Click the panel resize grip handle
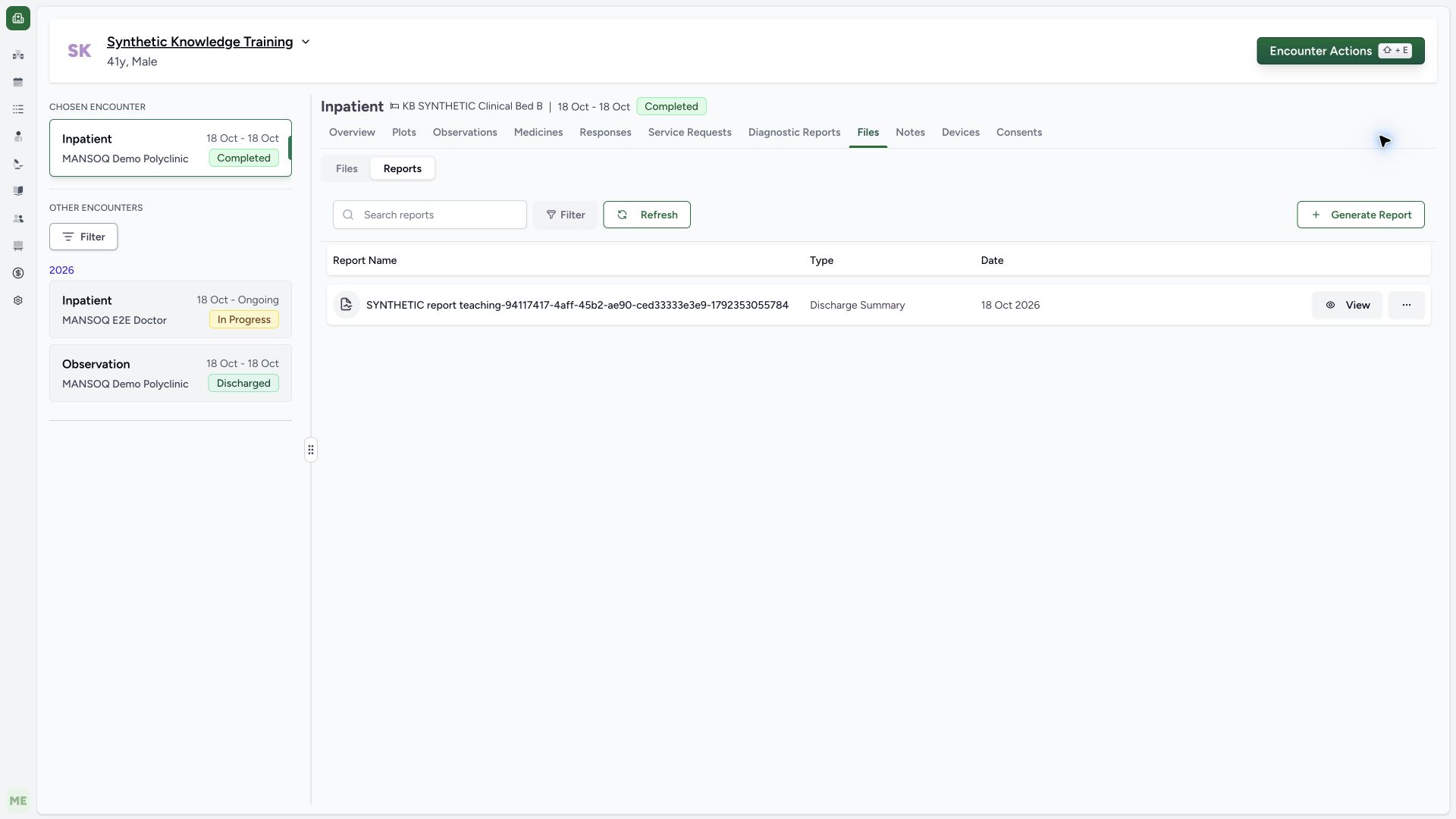Screen dimensions: 1456x819 point(311,450)
